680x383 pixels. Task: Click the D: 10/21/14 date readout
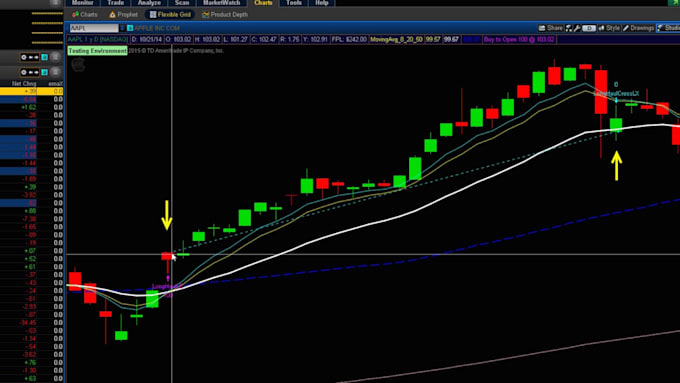click(147, 39)
